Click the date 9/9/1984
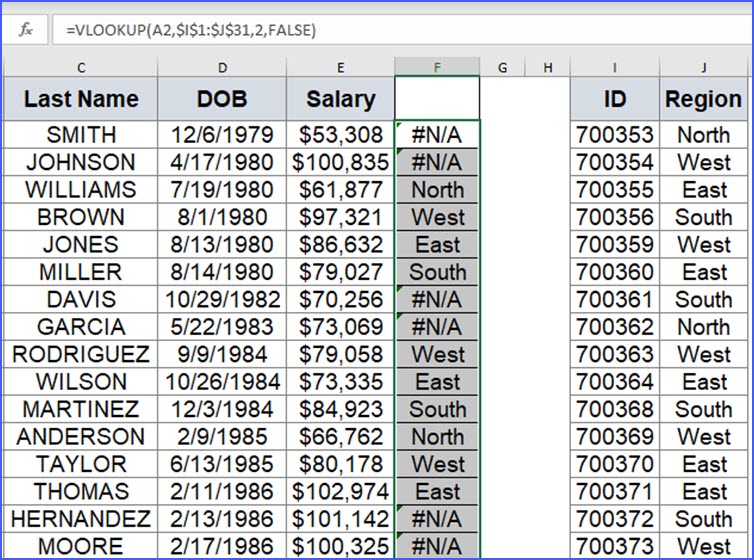Screen dimensions: 754x560 pyautogui.click(x=222, y=354)
